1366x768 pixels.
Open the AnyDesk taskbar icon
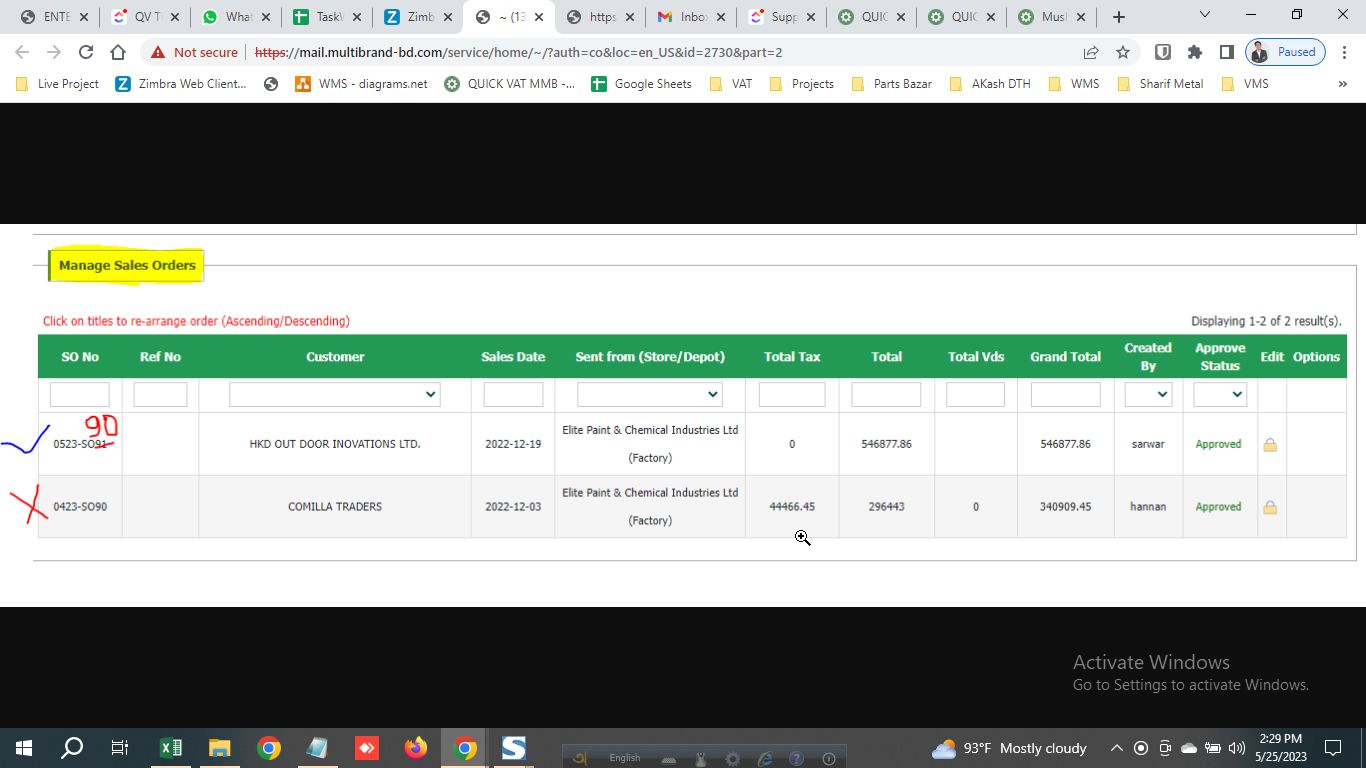tap(367, 748)
